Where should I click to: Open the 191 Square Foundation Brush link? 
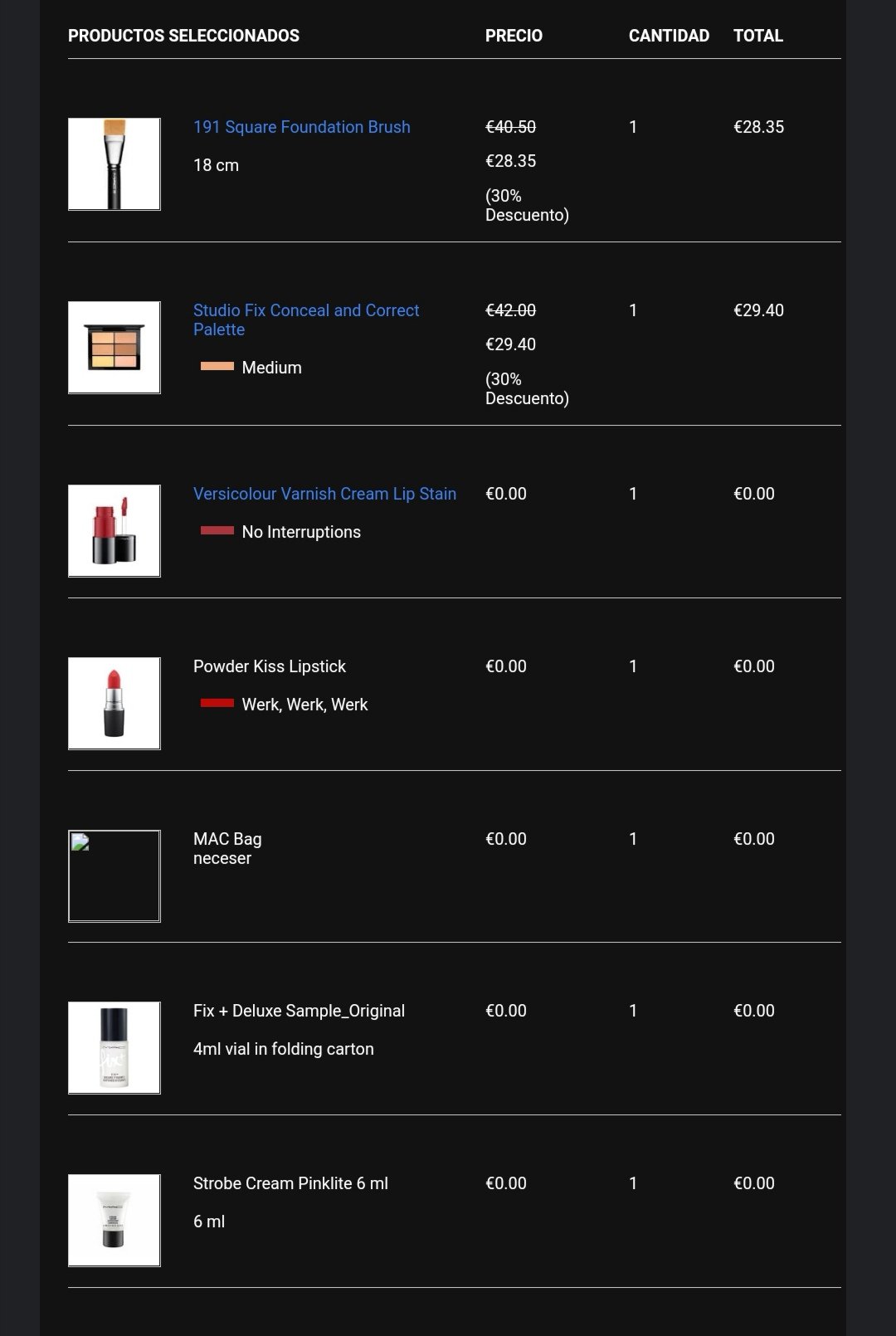301,127
